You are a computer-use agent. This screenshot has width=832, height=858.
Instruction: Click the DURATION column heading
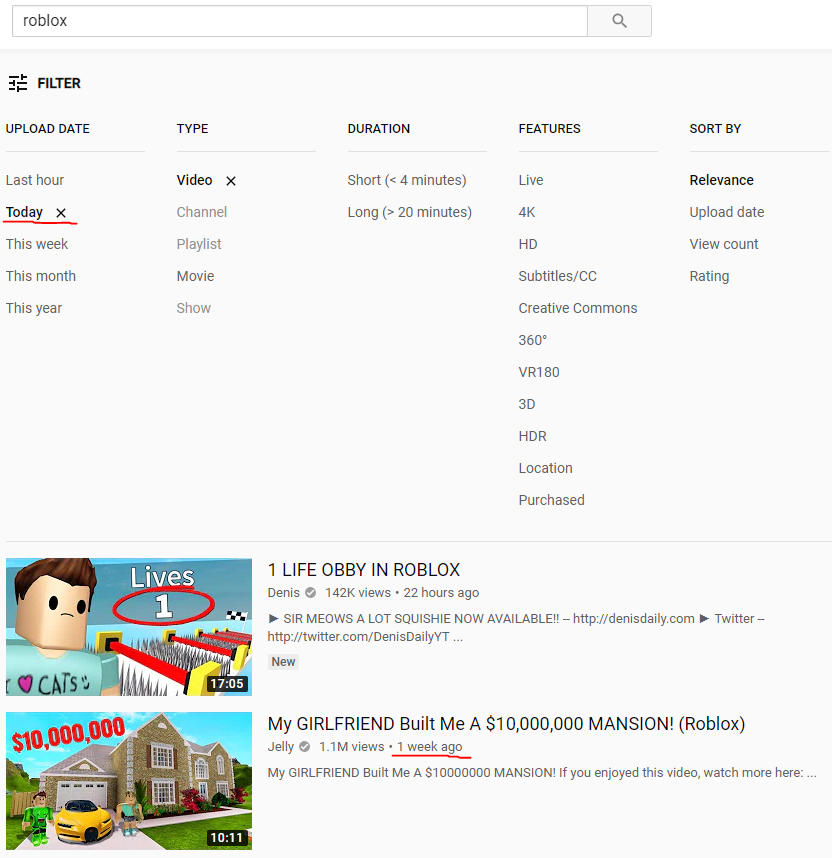tap(379, 129)
